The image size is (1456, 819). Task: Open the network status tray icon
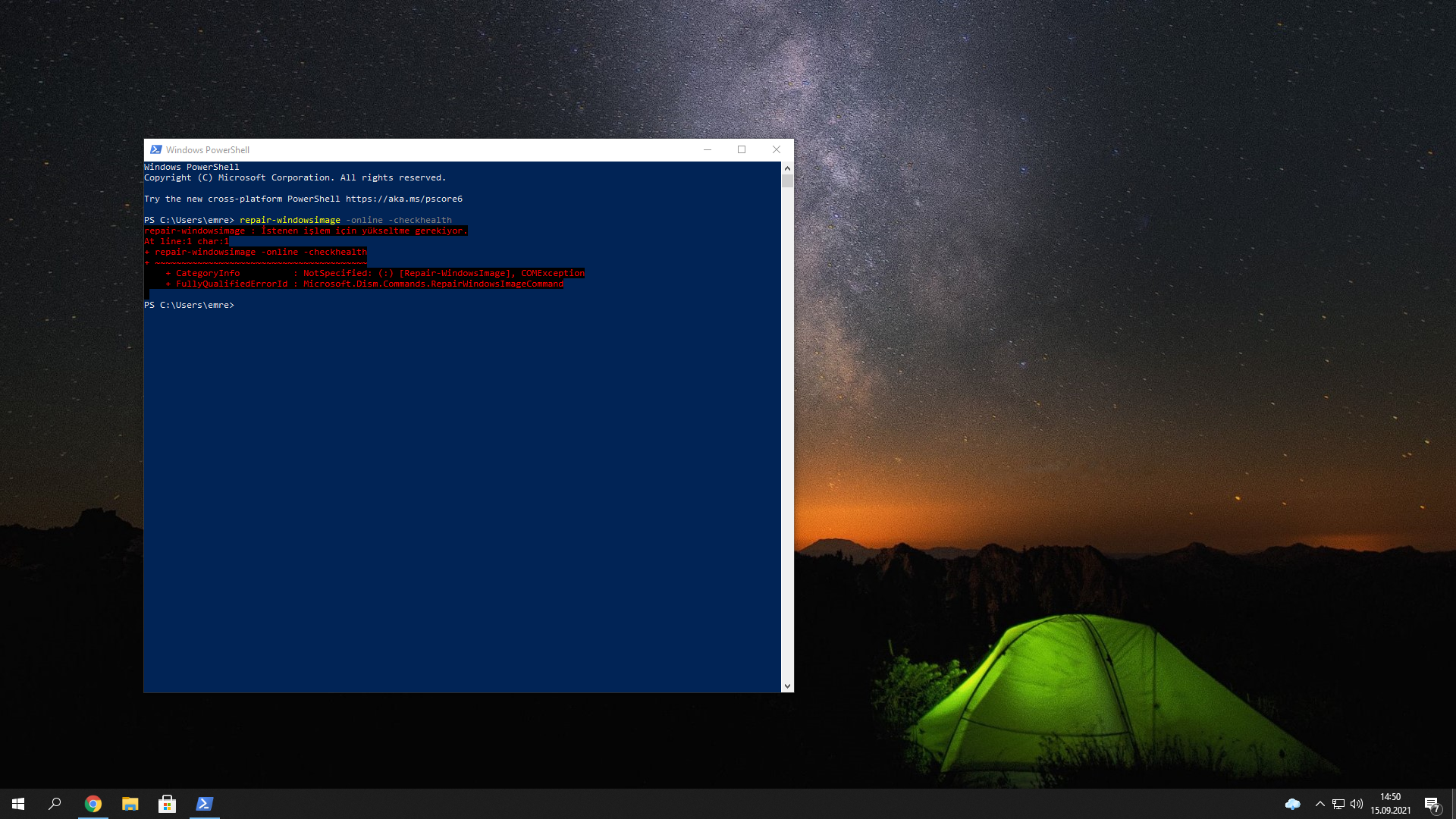pos(1338,804)
